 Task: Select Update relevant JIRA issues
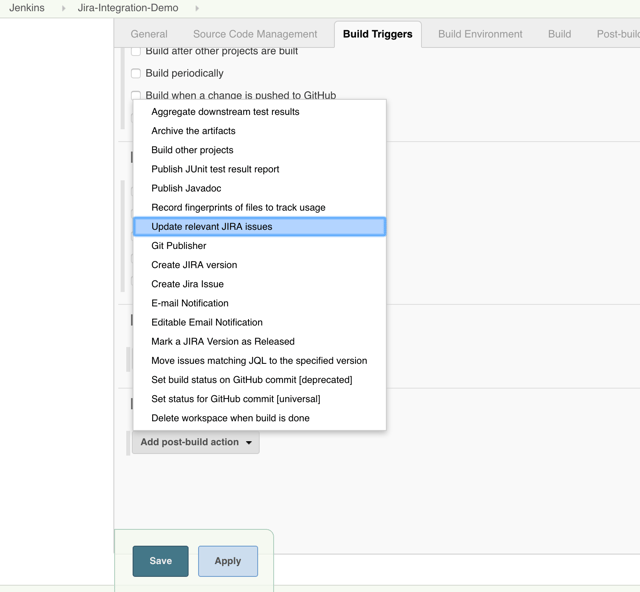(x=260, y=227)
